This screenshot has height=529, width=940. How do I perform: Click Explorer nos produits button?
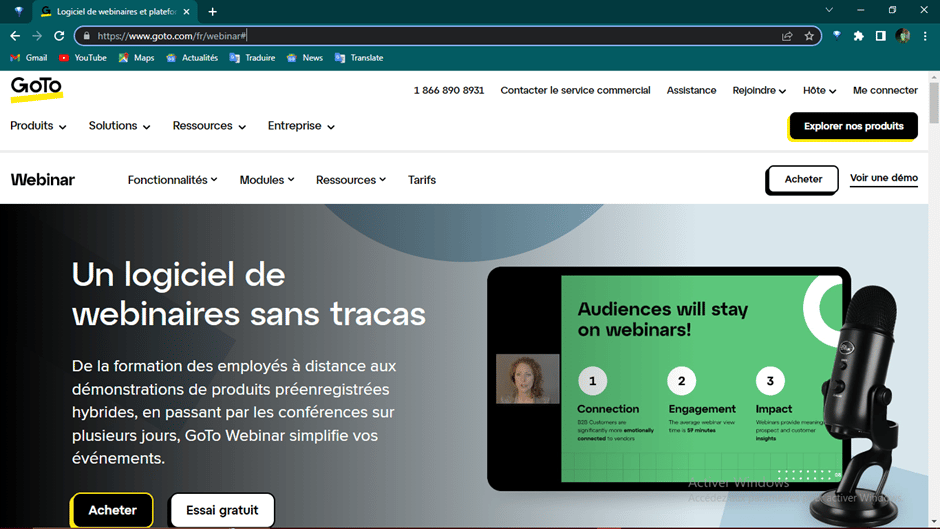[853, 126]
